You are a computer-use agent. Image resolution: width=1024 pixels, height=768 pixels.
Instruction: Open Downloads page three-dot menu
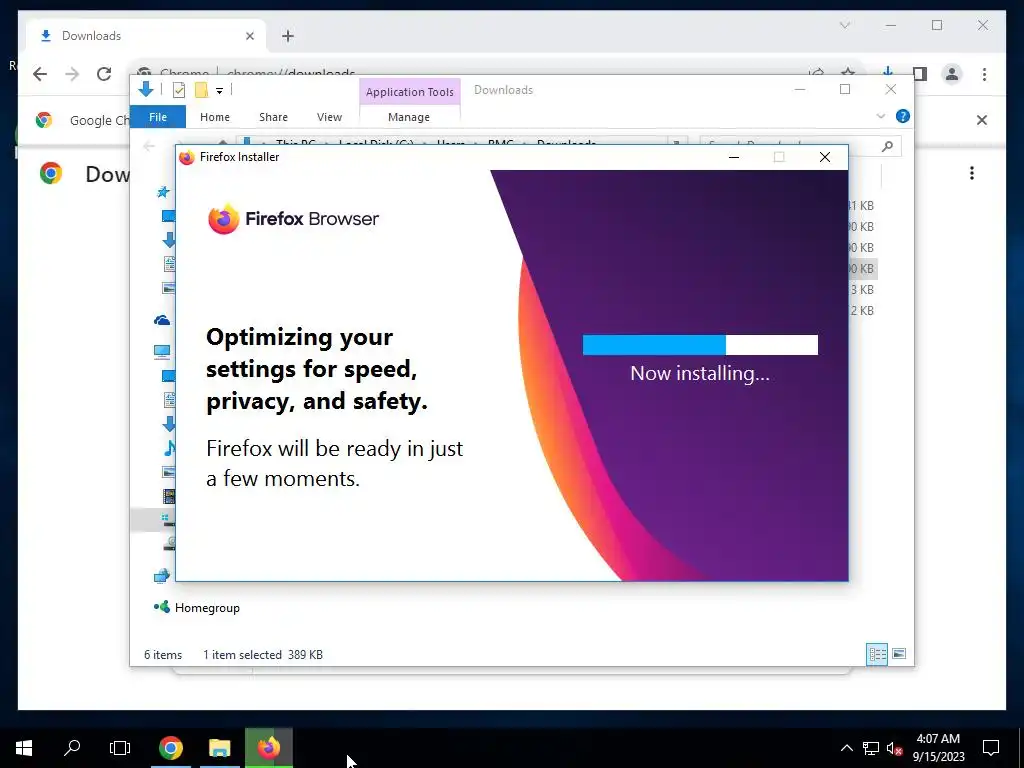972,173
